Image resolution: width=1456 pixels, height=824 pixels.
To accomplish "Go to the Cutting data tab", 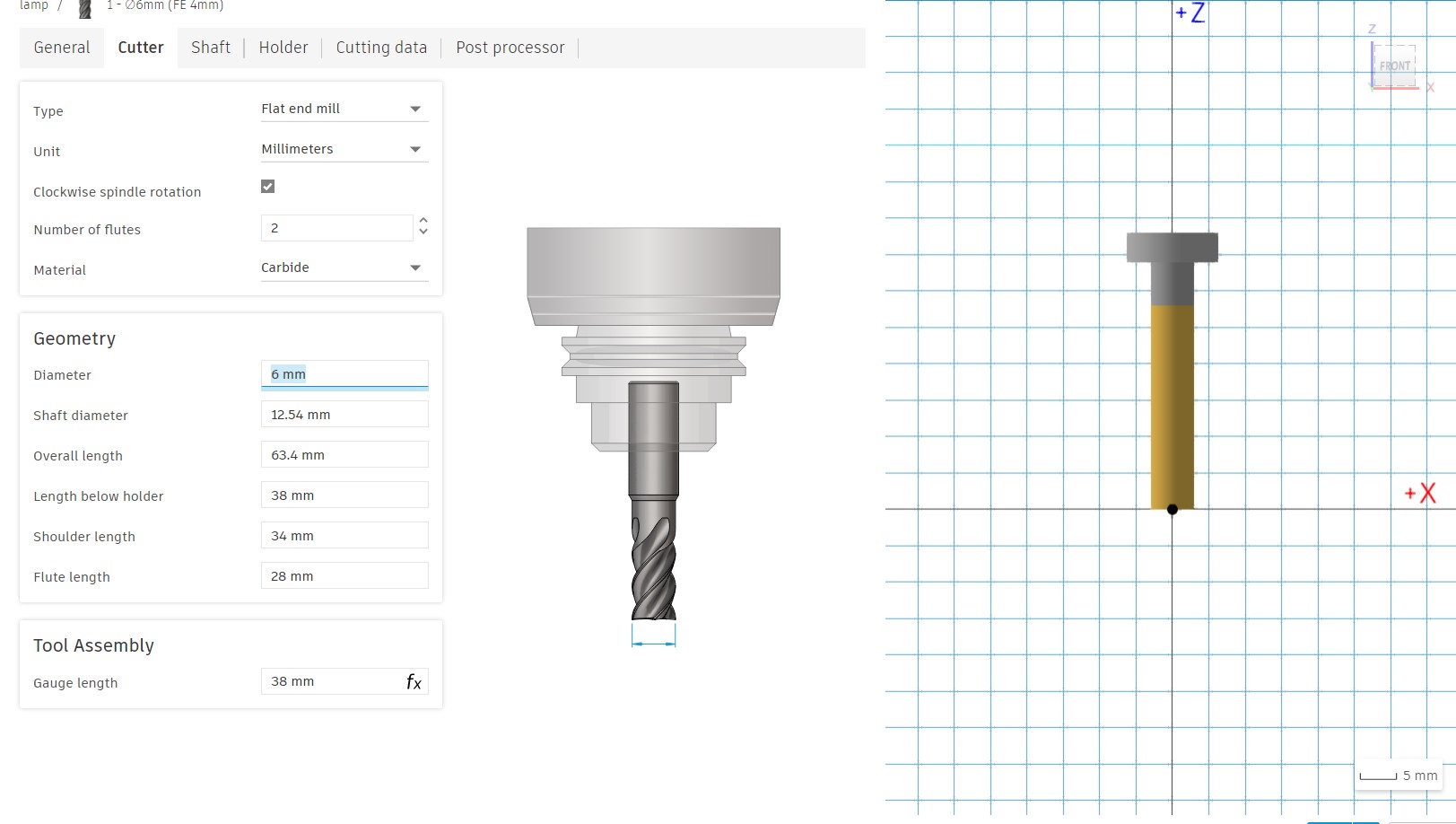I will click(x=381, y=48).
